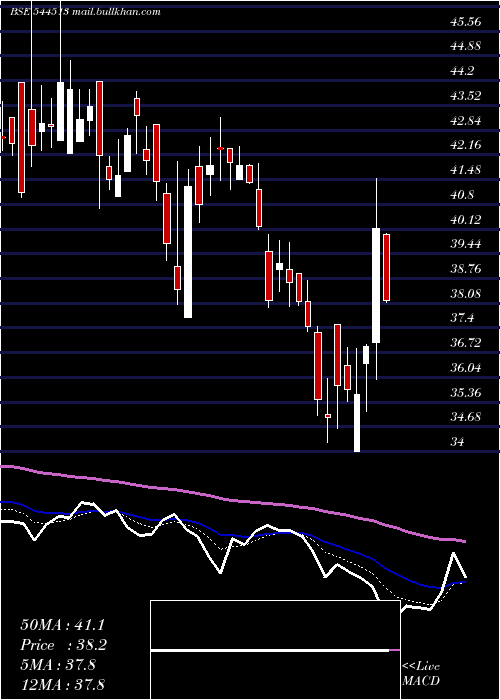Click the 42.84 price axis label
This screenshot has height=700, width=500.
[x=466, y=121]
